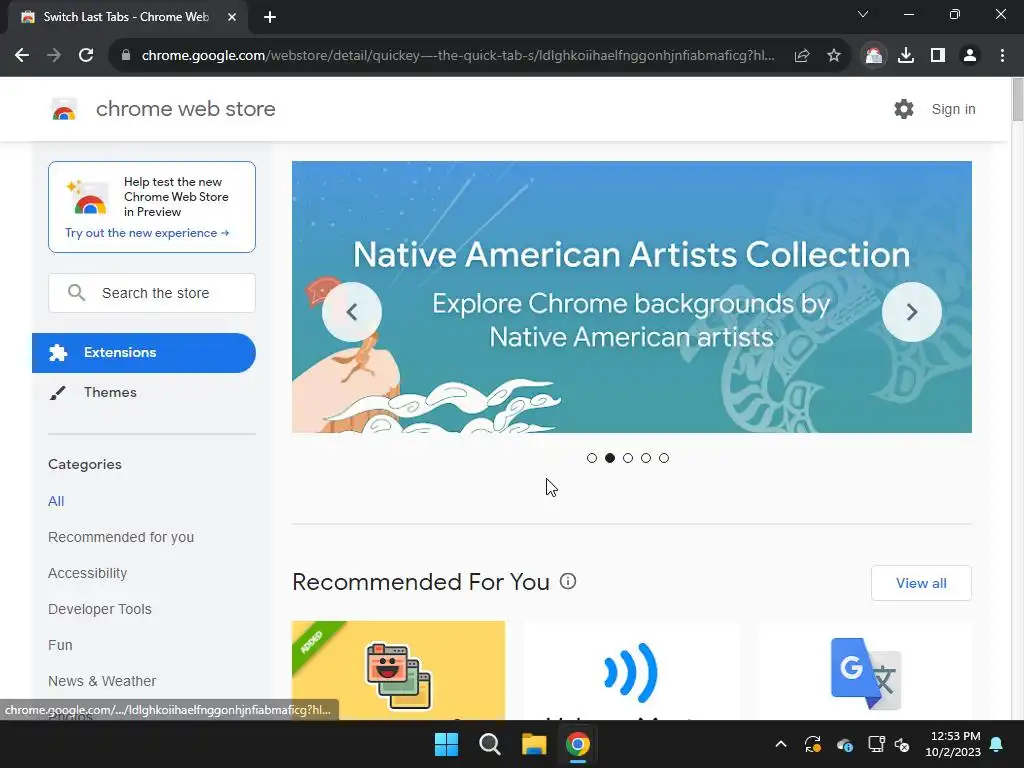Open Chrome downloads

906,56
